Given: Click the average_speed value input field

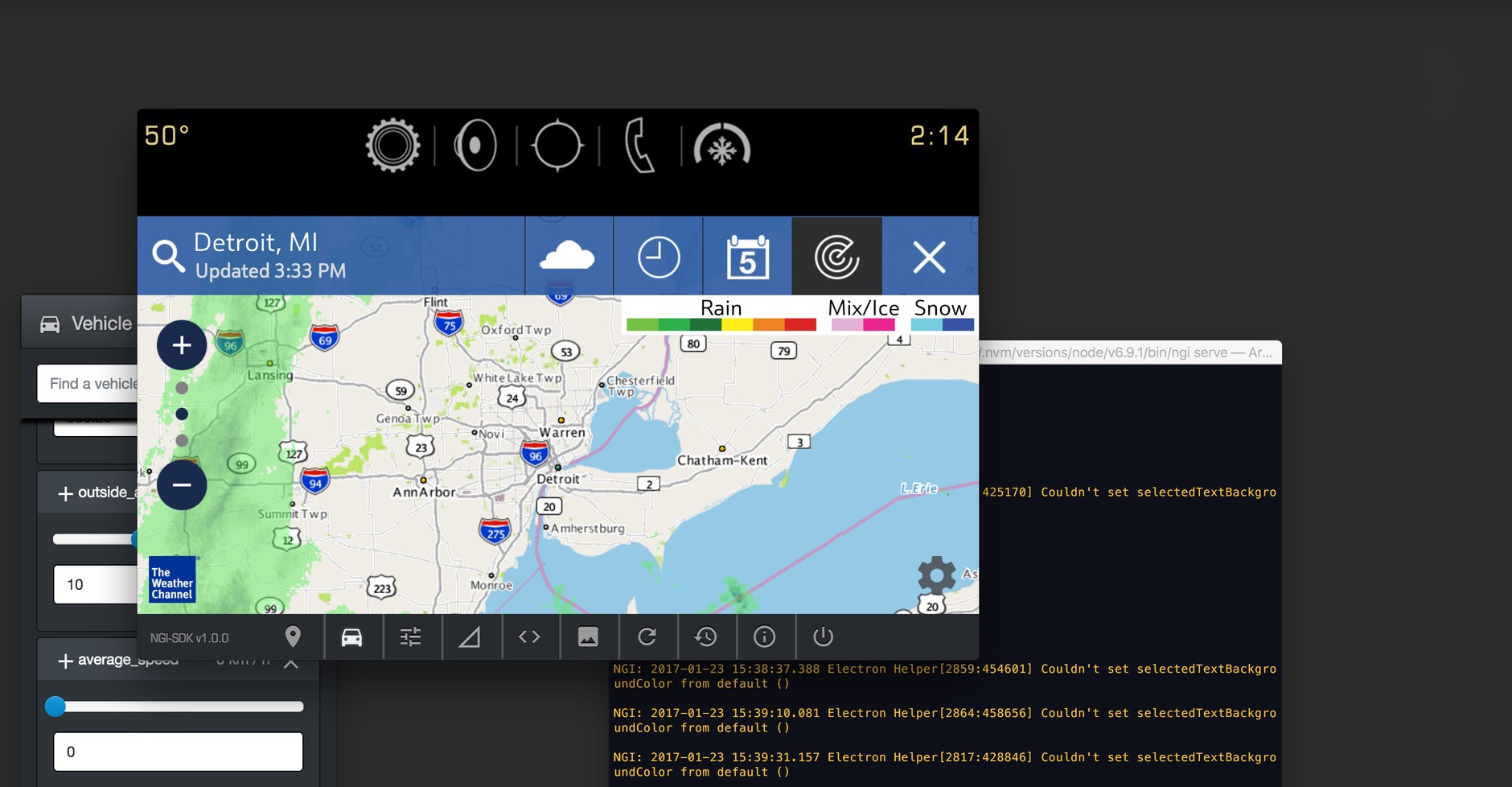Looking at the screenshot, I should [178, 752].
